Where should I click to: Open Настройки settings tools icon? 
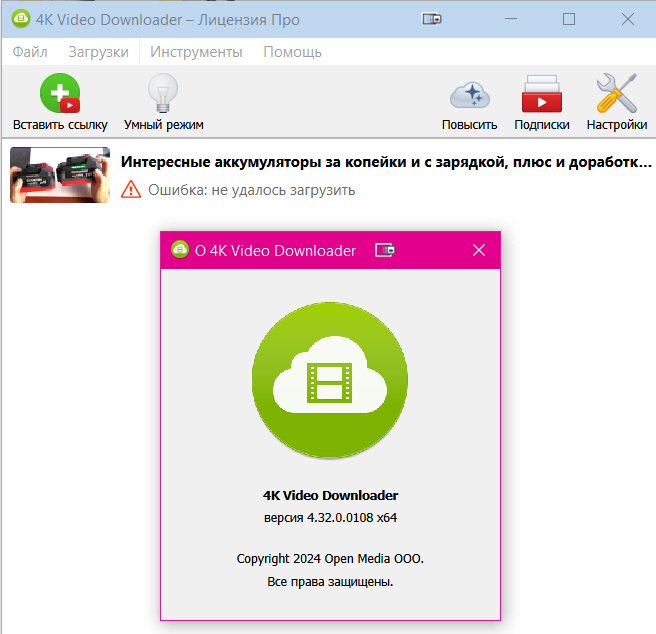pos(616,94)
